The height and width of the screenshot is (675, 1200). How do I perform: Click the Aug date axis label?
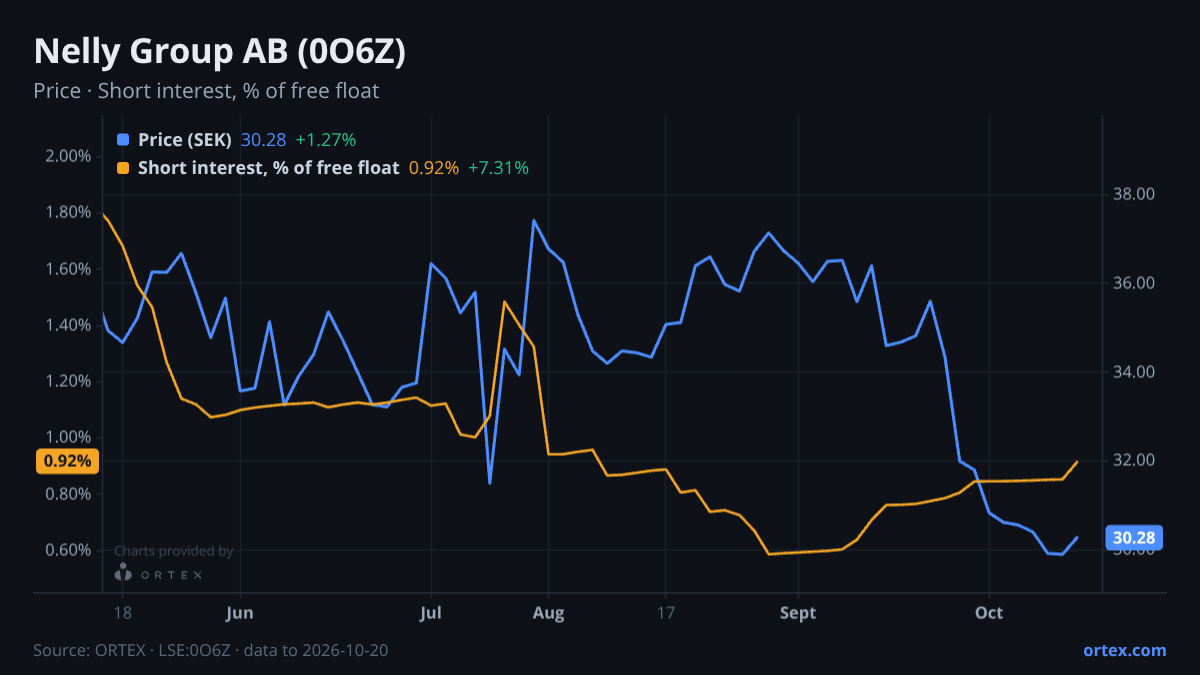pyautogui.click(x=548, y=612)
